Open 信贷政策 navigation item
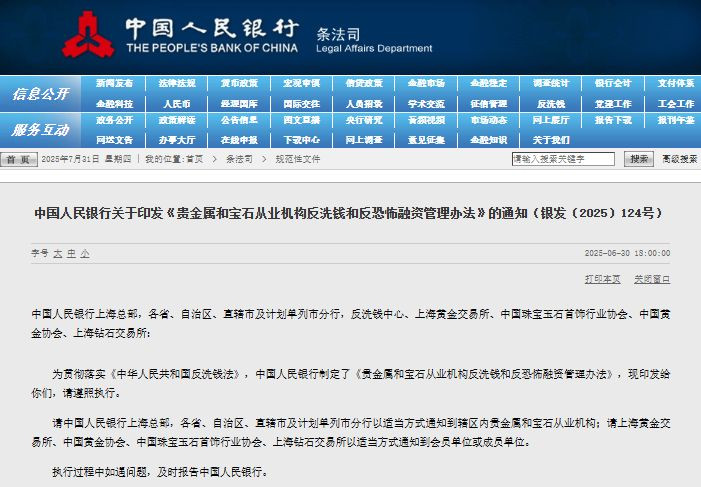The width and height of the screenshot is (701, 487). click(364, 83)
